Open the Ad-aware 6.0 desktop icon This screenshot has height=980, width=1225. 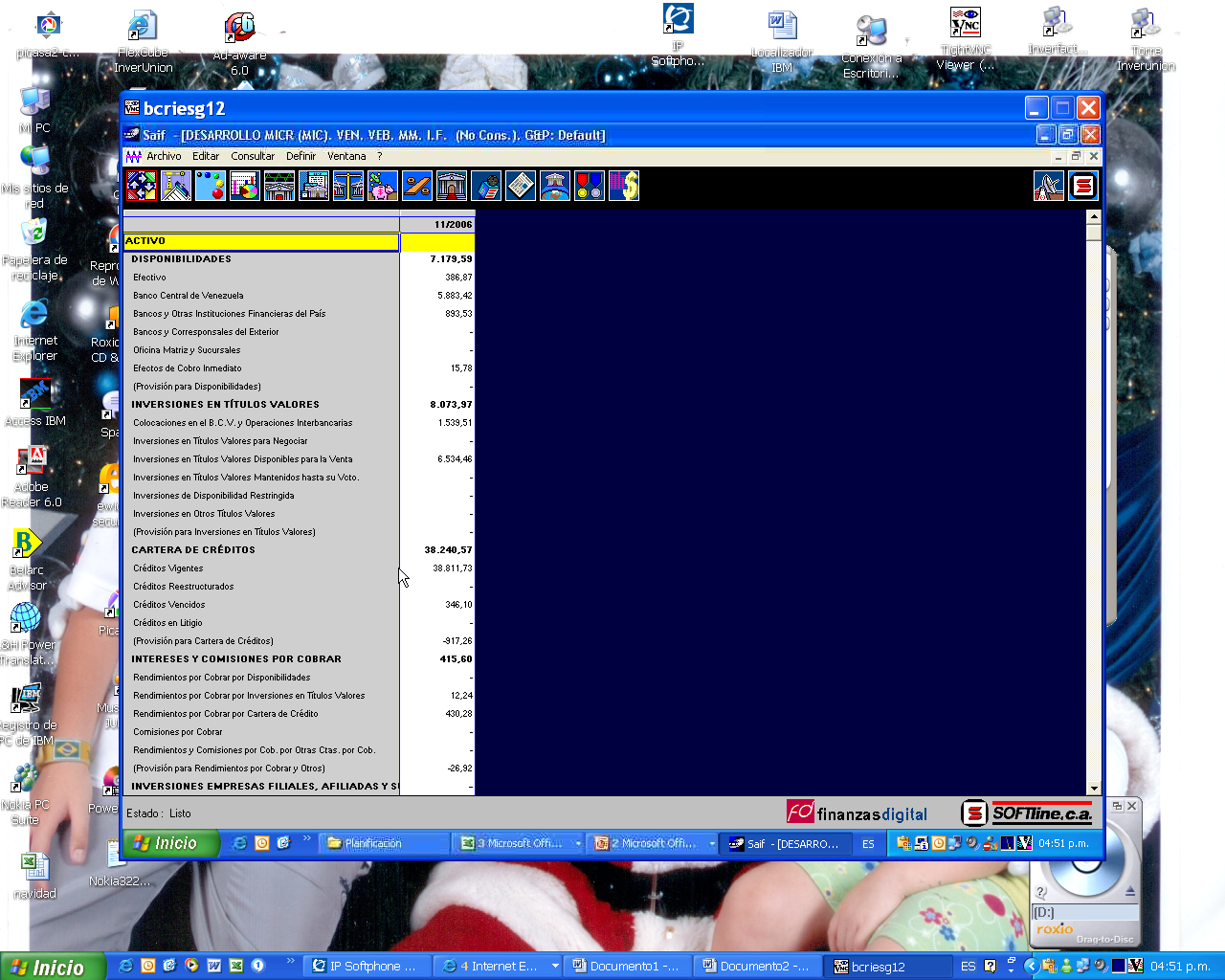pos(239,44)
